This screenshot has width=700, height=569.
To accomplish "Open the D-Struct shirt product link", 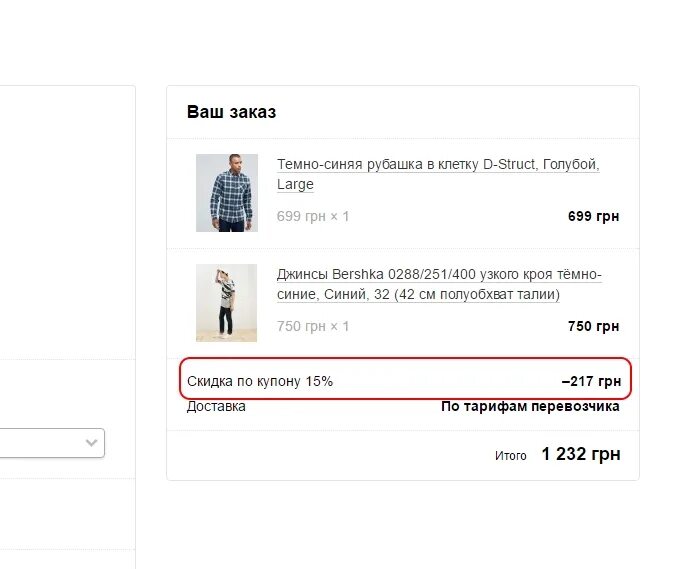I will tap(437, 165).
